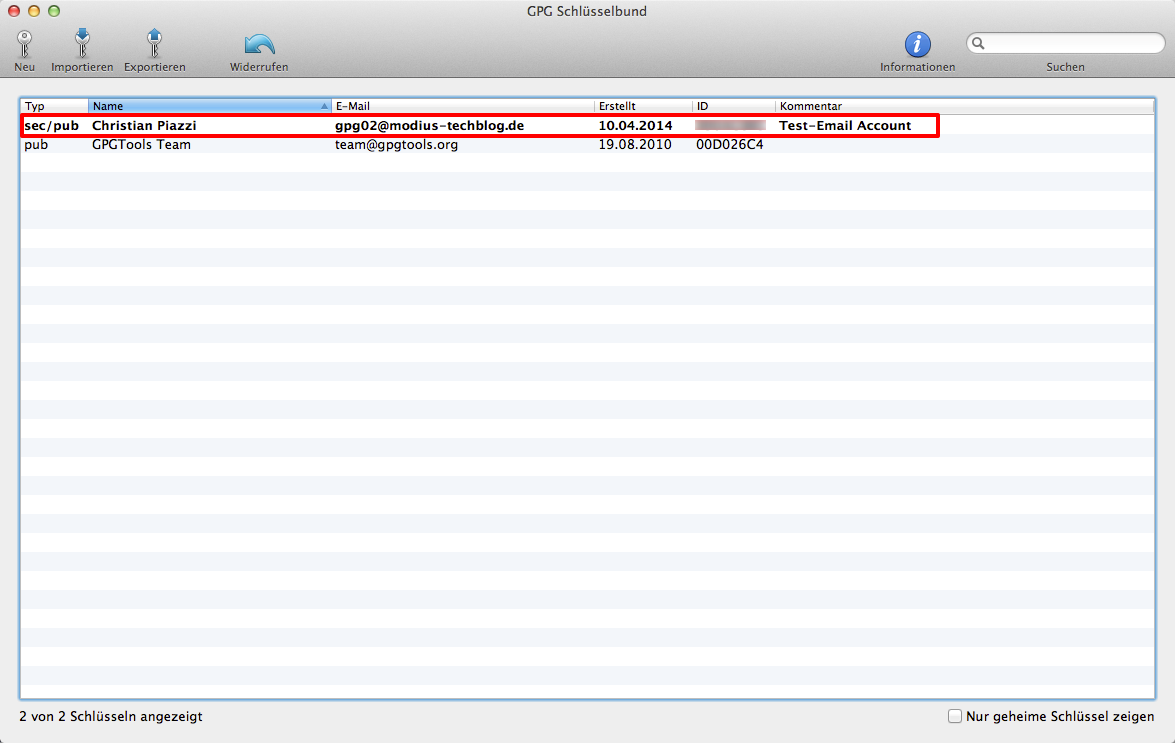Sort by the Erstellt column header
The height and width of the screenshot is (743, 1175).
click(x=643, y=106)
